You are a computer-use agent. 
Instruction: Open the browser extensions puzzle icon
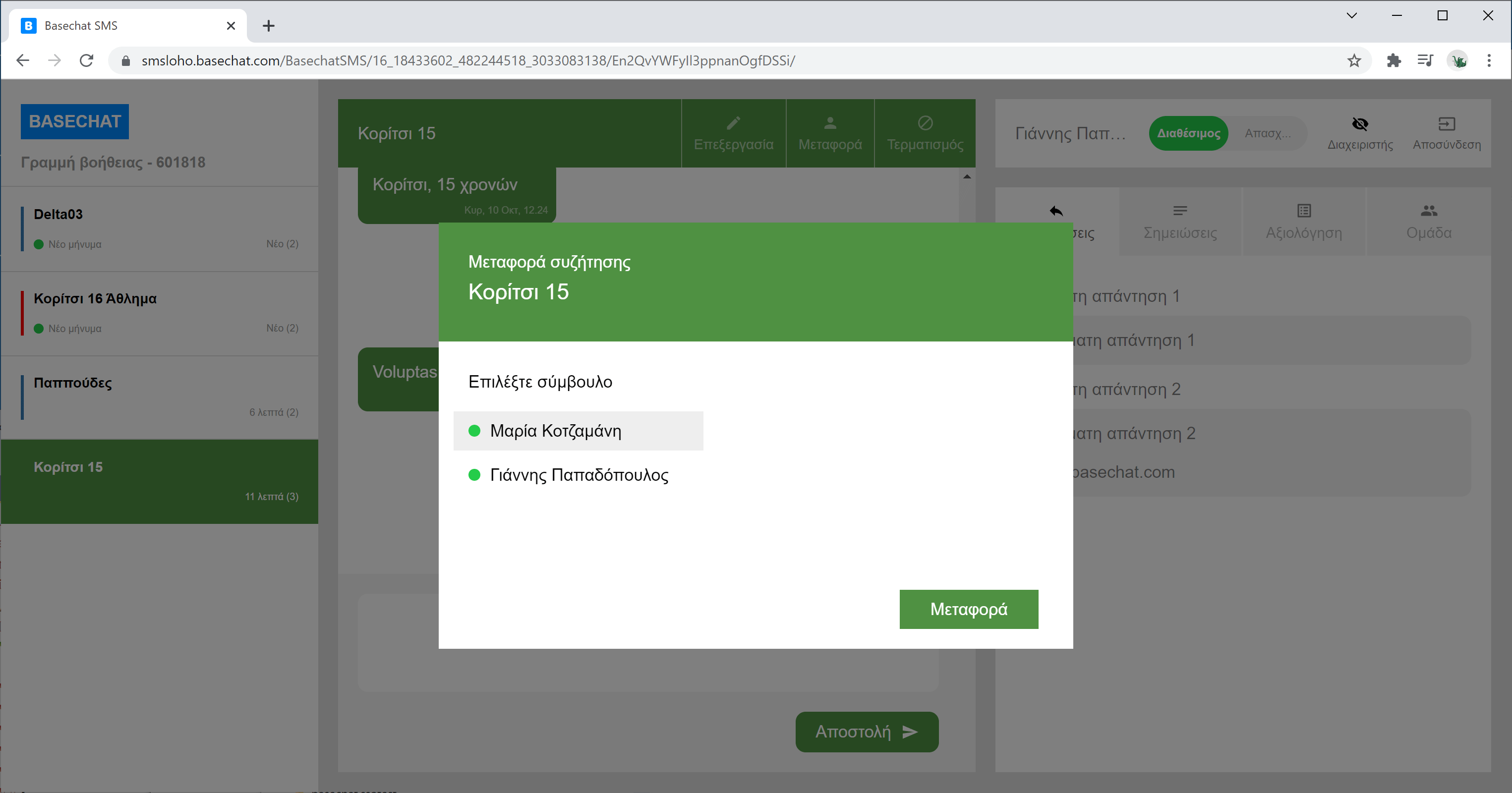tap(1394, 60)
